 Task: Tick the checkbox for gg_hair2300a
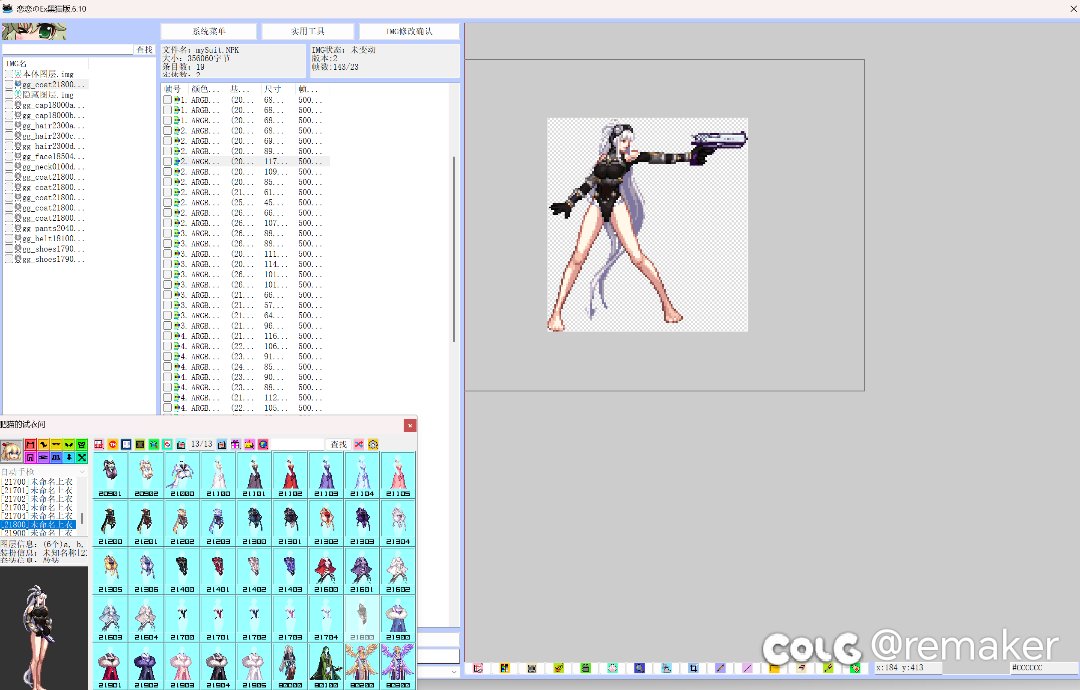point(10,126)
